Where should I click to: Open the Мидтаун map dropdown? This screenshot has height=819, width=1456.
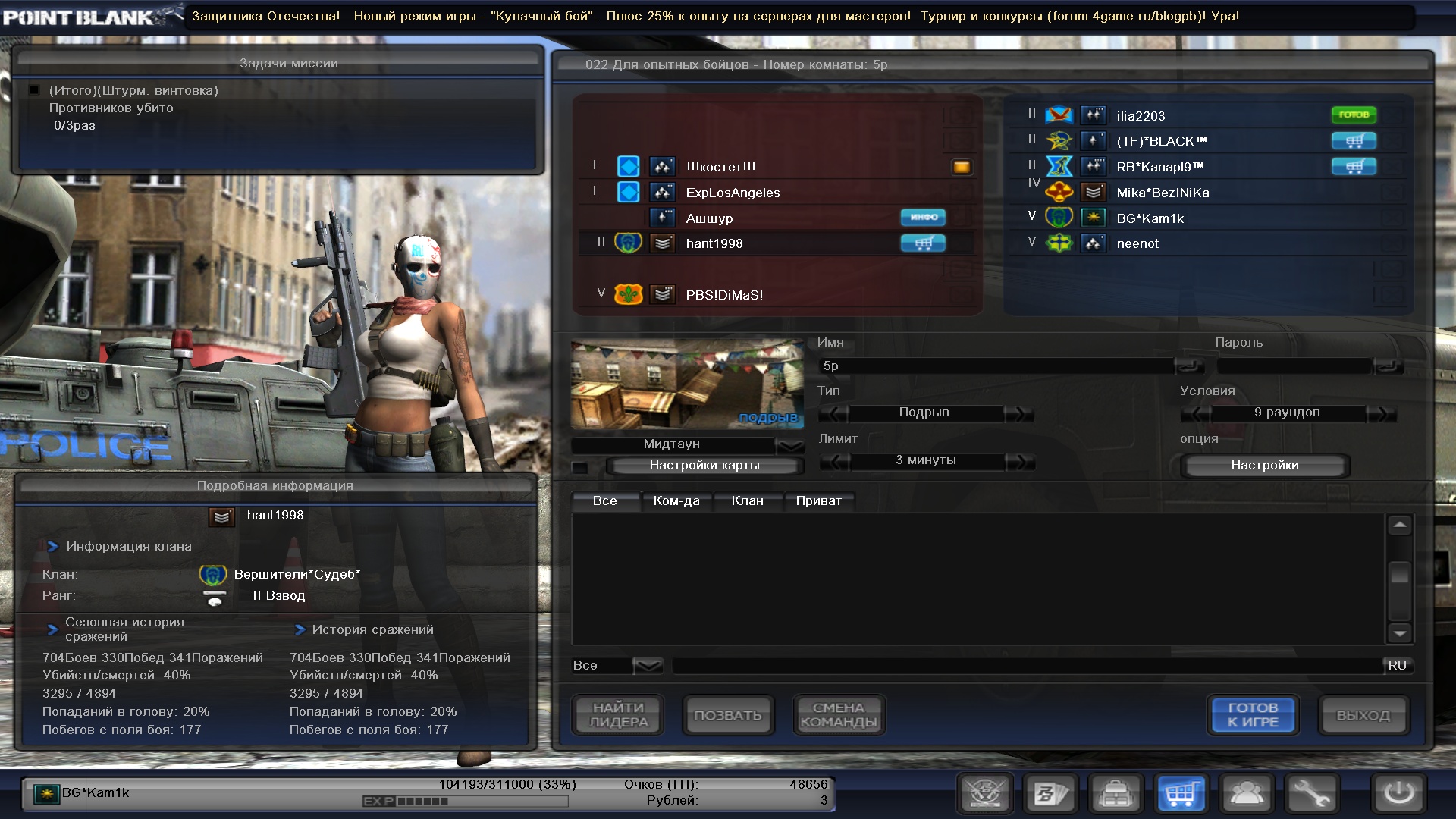point(790,445)
